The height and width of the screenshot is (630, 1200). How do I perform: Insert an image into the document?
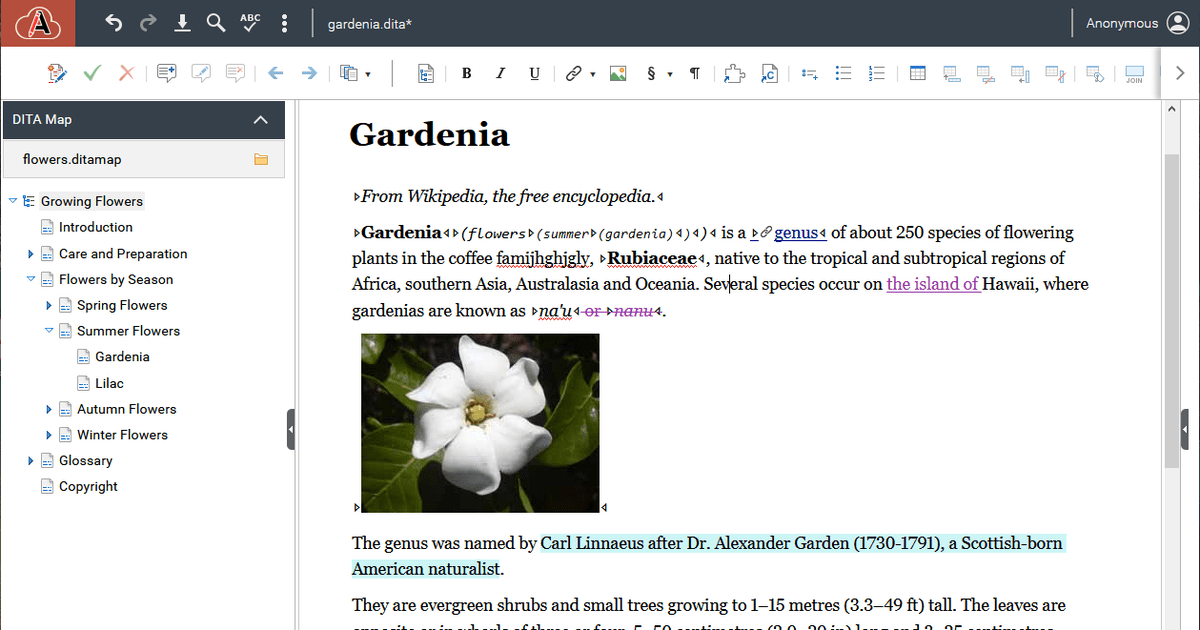coord(617,73)
